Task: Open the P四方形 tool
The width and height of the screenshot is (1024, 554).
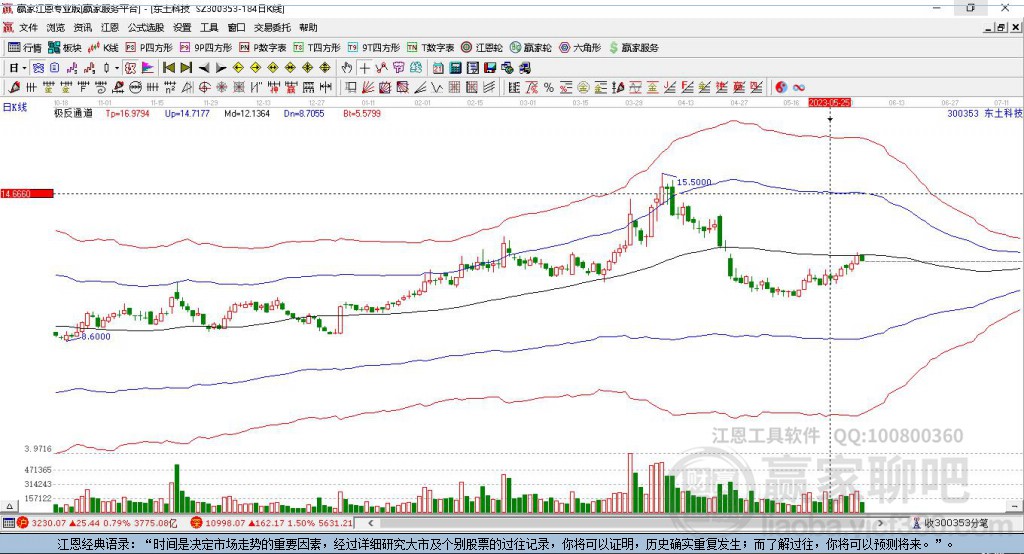Action: 149,48
